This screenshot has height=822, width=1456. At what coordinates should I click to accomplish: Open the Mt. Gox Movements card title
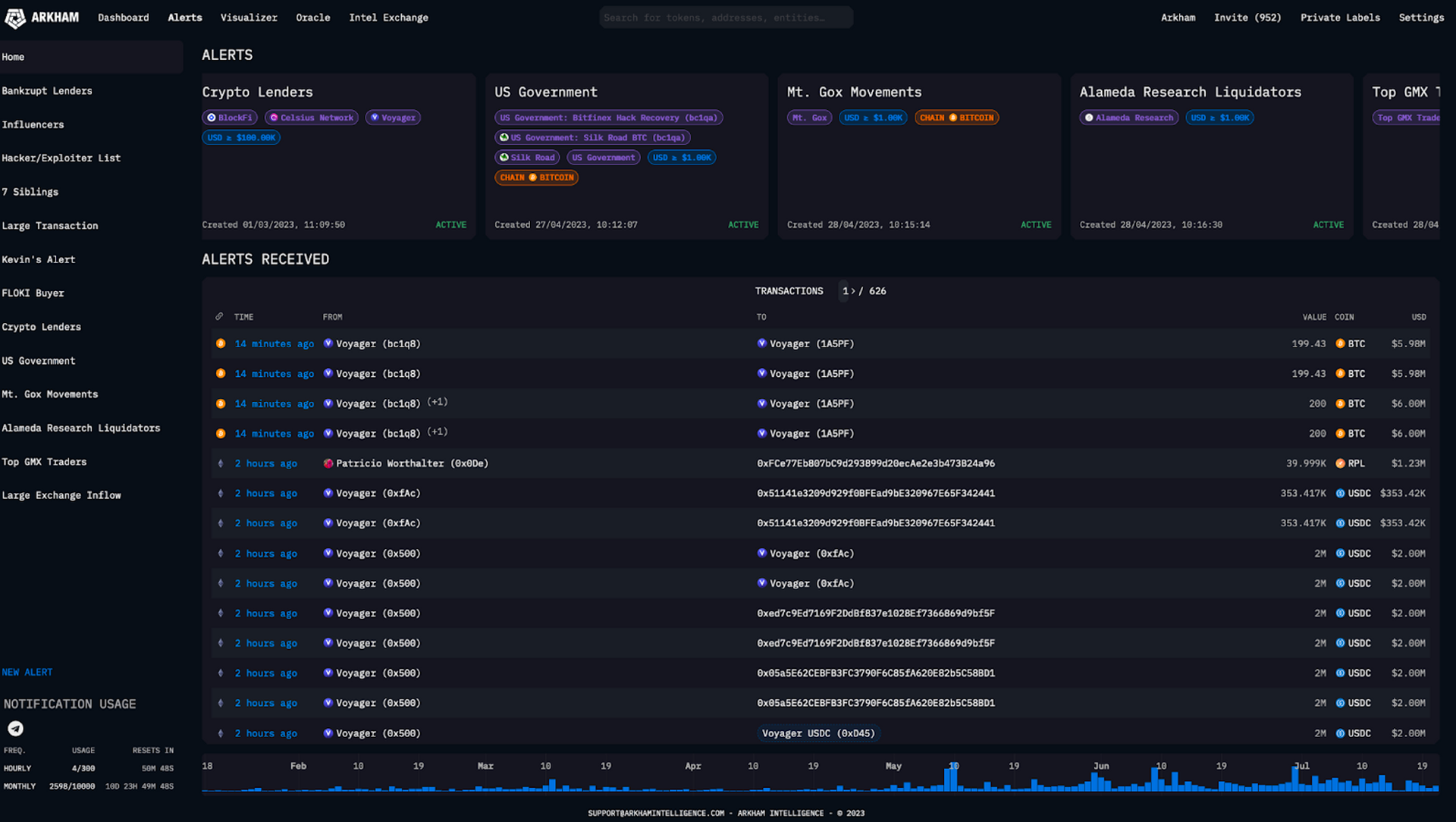click(x=855, y=92)
